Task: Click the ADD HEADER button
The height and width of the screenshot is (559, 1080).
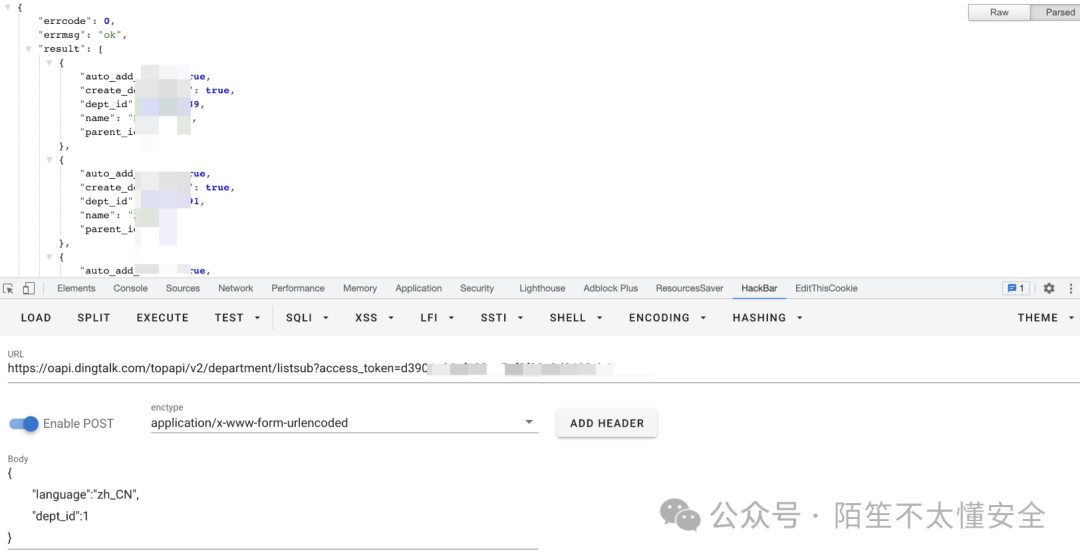Action: click(x=607, y=423)
